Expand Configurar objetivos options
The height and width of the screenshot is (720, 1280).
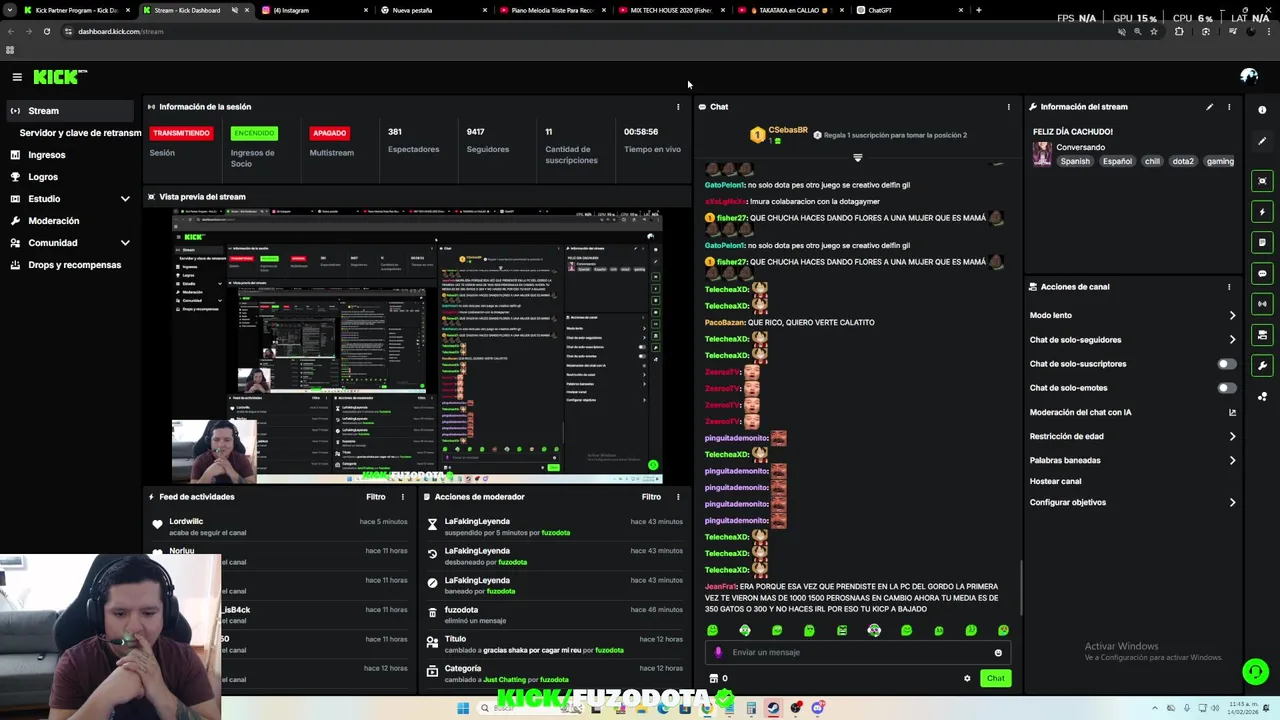point(1232,503)
